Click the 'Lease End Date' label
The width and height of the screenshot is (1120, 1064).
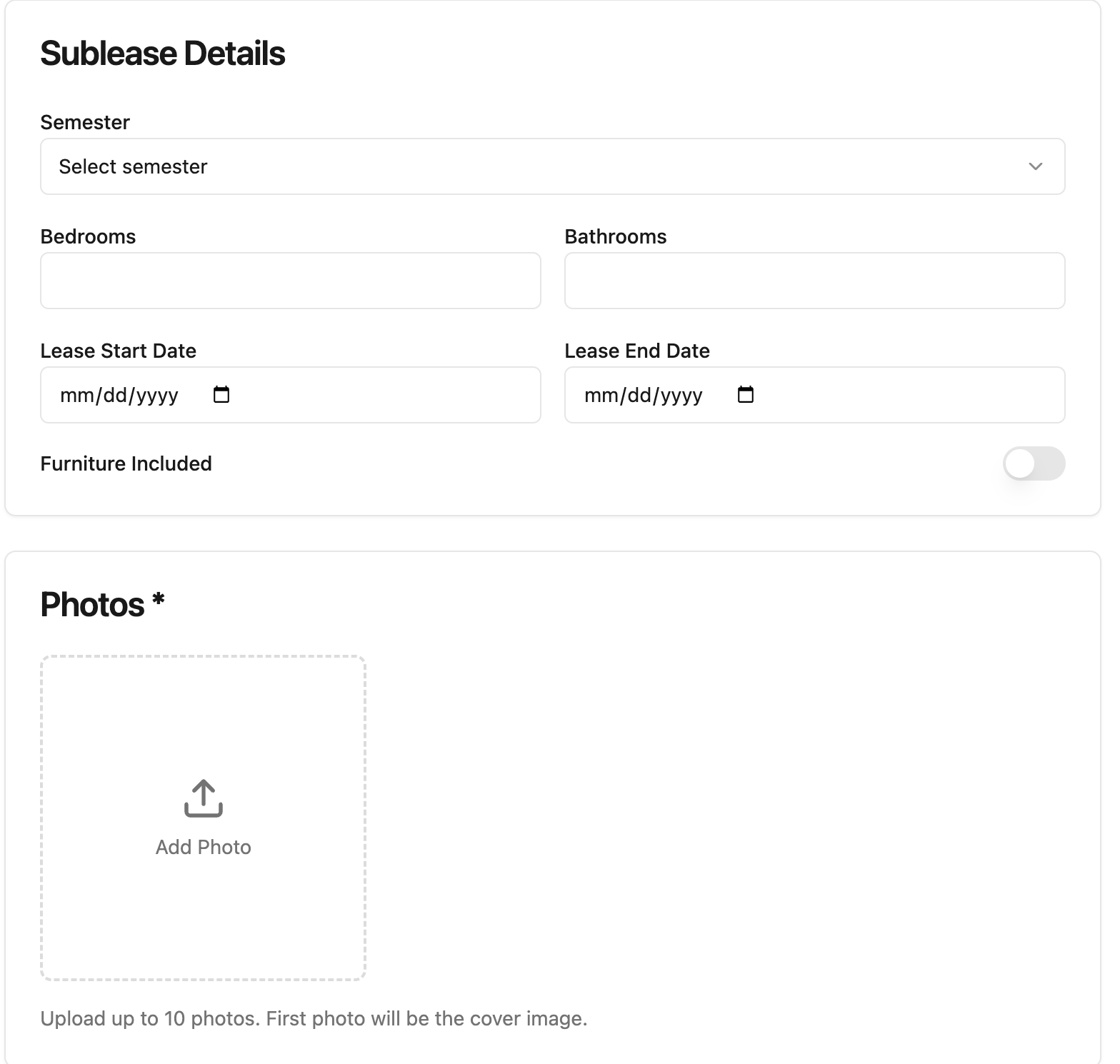[636, 351]
